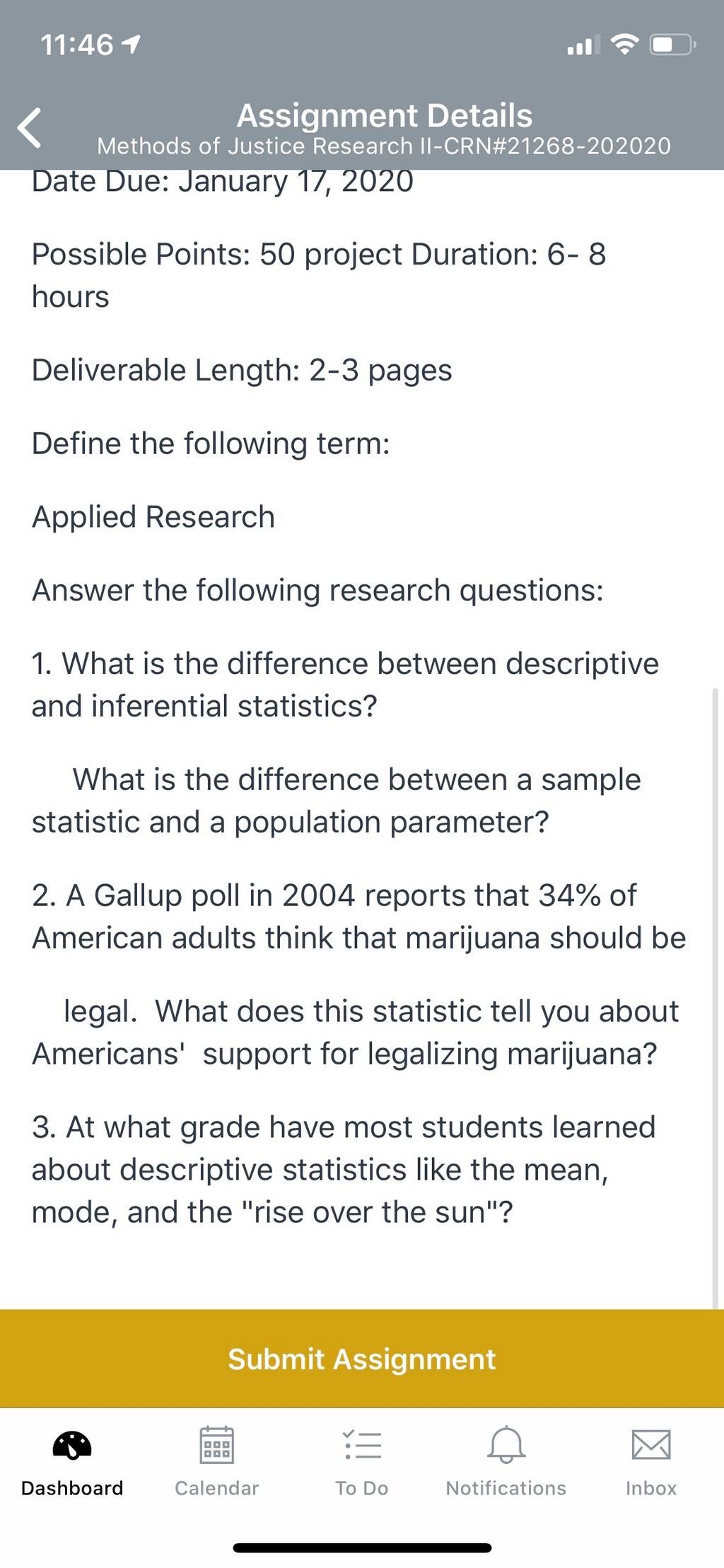Tap the Wi-Fi status icon
The height and width of the screenshot is (1568, 724).
tap(624, 45)
